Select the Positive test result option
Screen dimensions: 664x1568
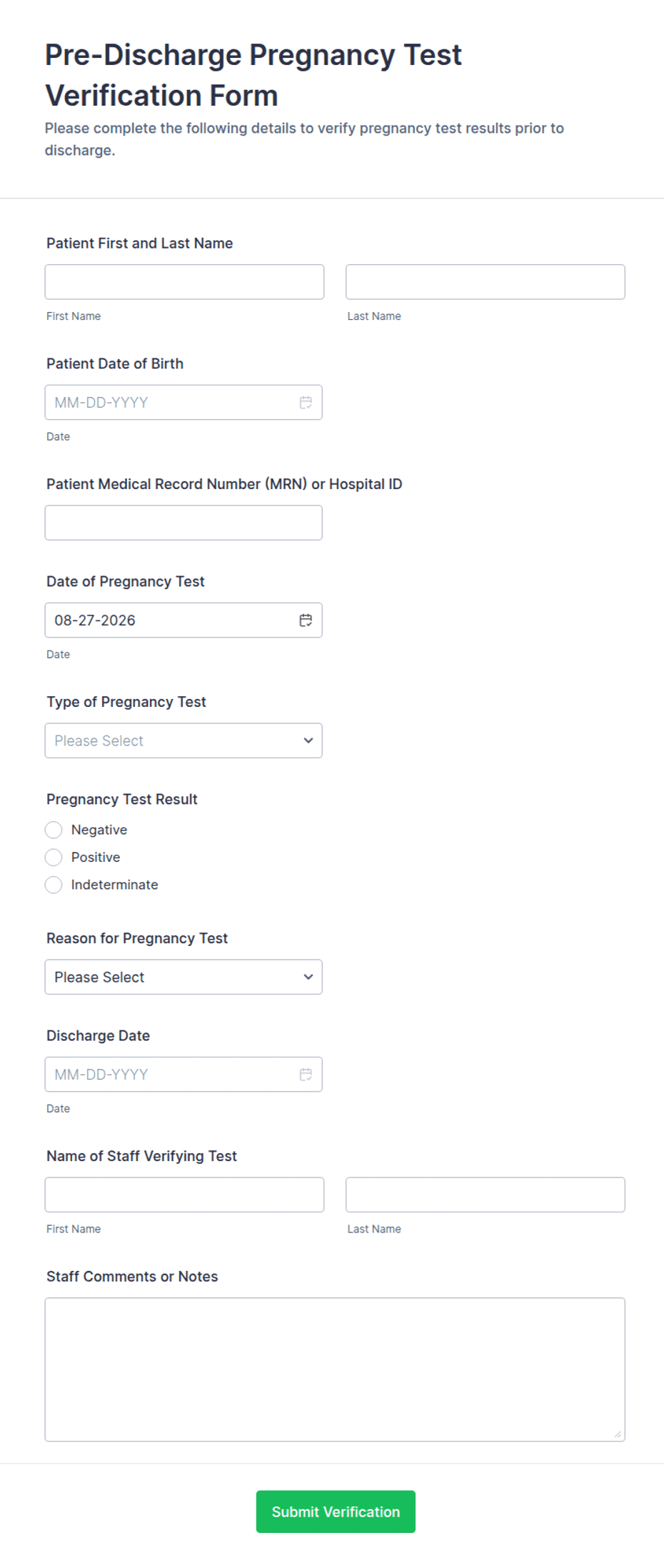(54, 857)
